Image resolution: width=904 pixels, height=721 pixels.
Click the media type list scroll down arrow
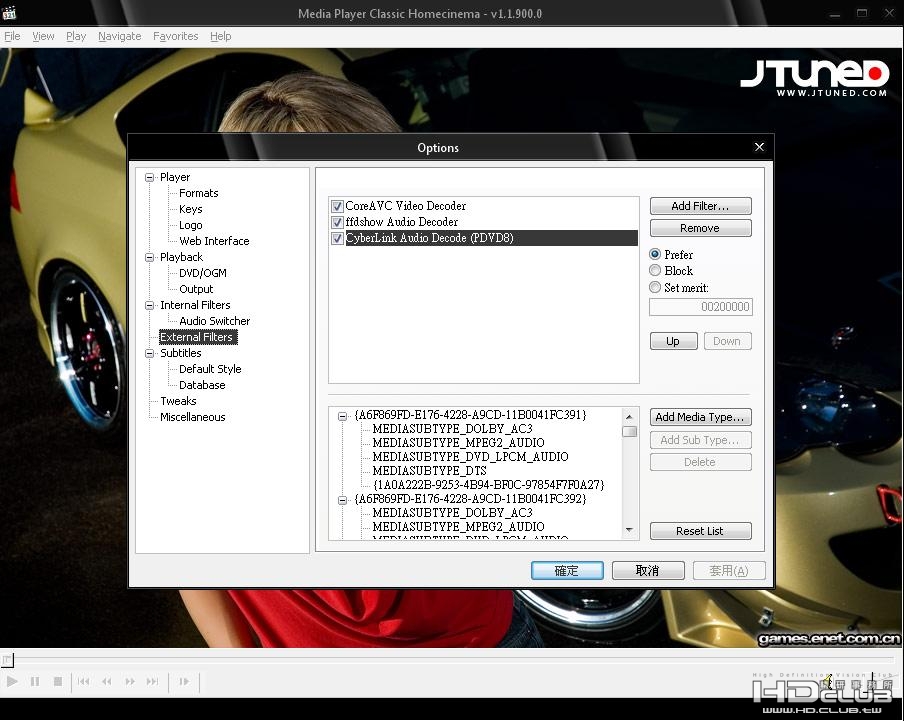(x=629, y=530)
